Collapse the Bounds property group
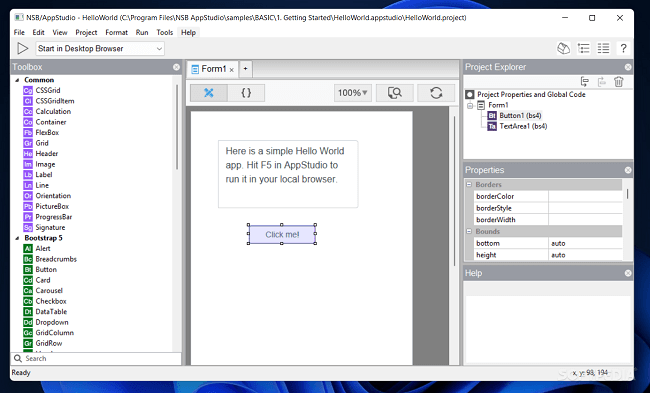650x393 pixels. point(469,231)
